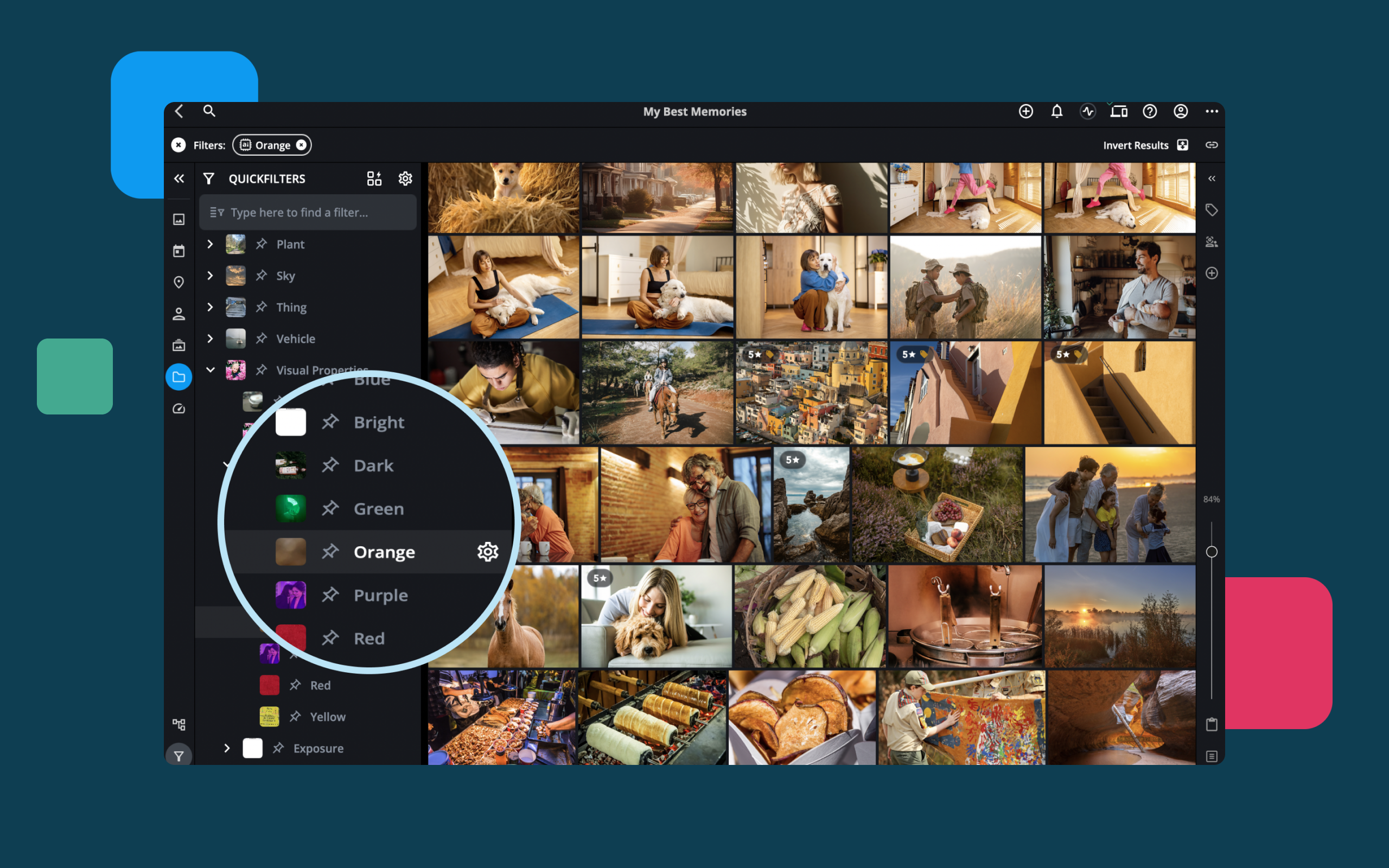Toggle Visual Properties section visibility
This screenshot has height=868, width=1389.
click(x=211, y=370)
